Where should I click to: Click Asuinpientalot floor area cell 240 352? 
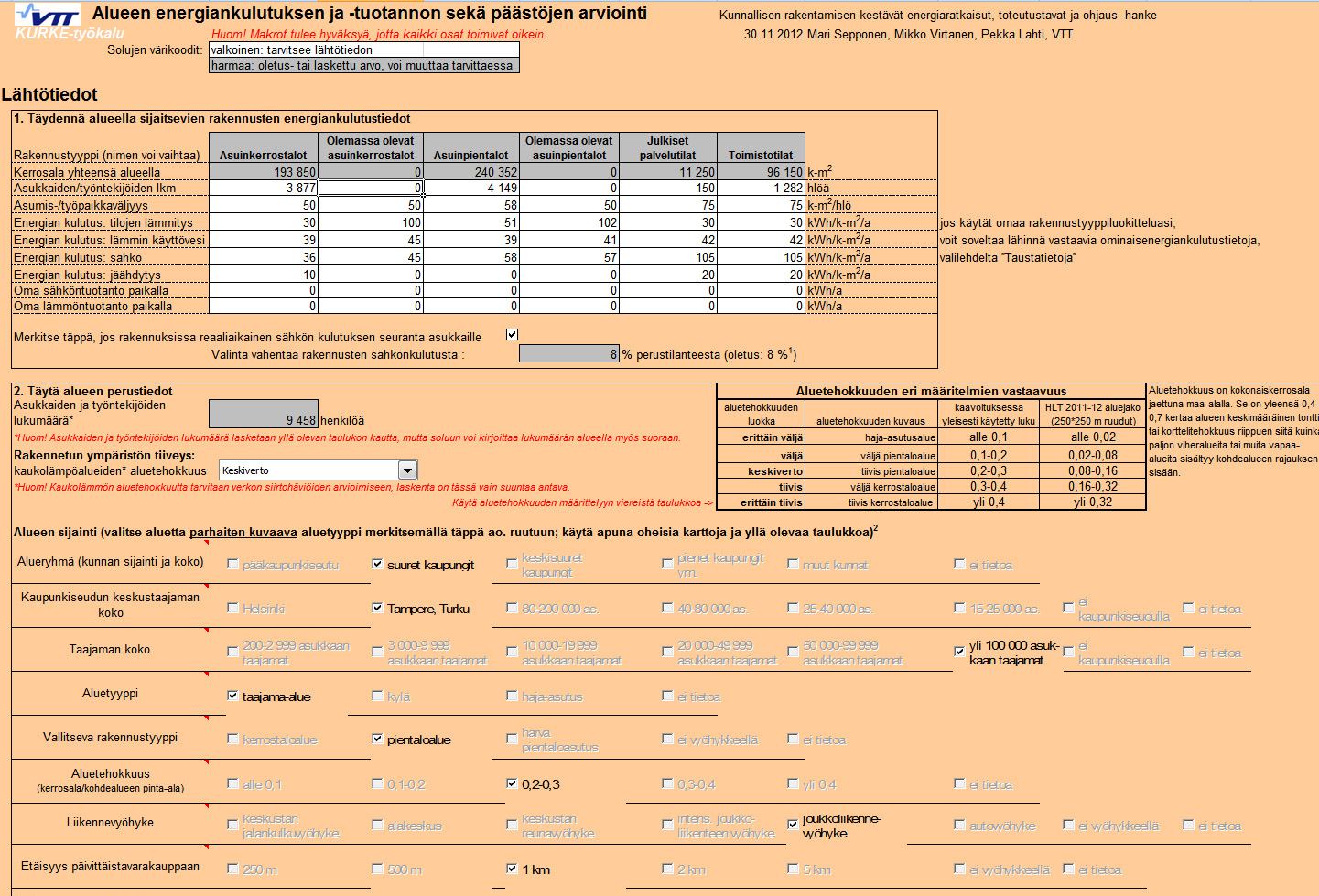tap(471, 172)
